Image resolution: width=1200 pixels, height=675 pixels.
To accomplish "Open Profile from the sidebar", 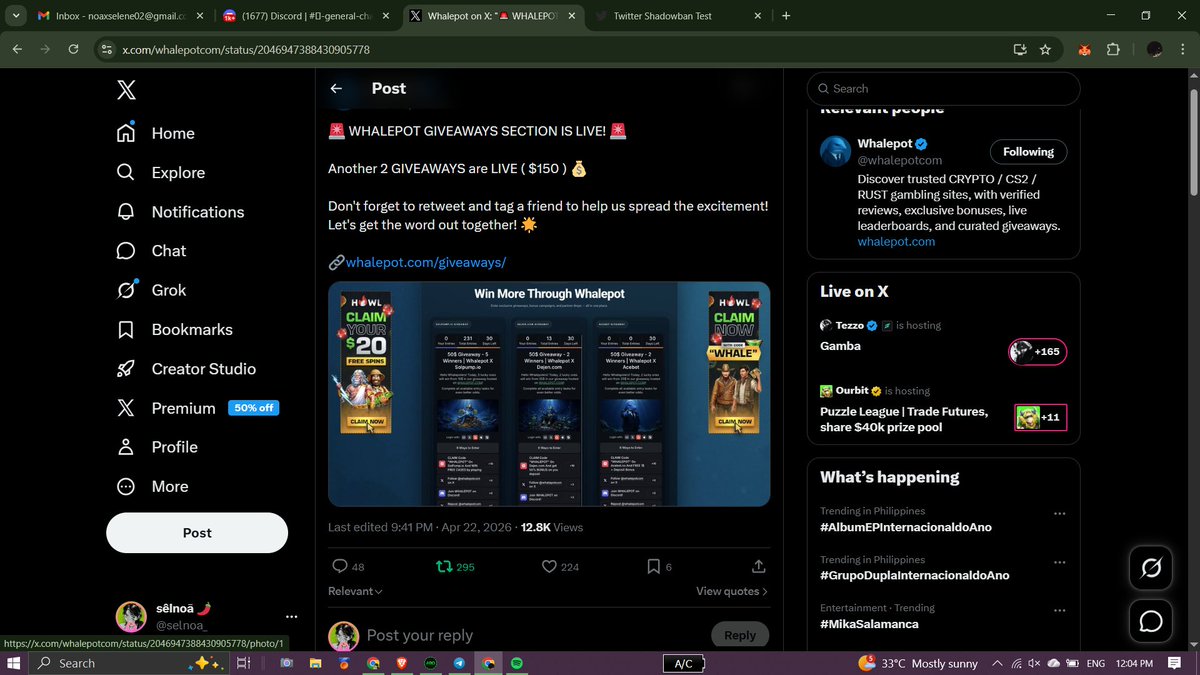I will 156,447.
